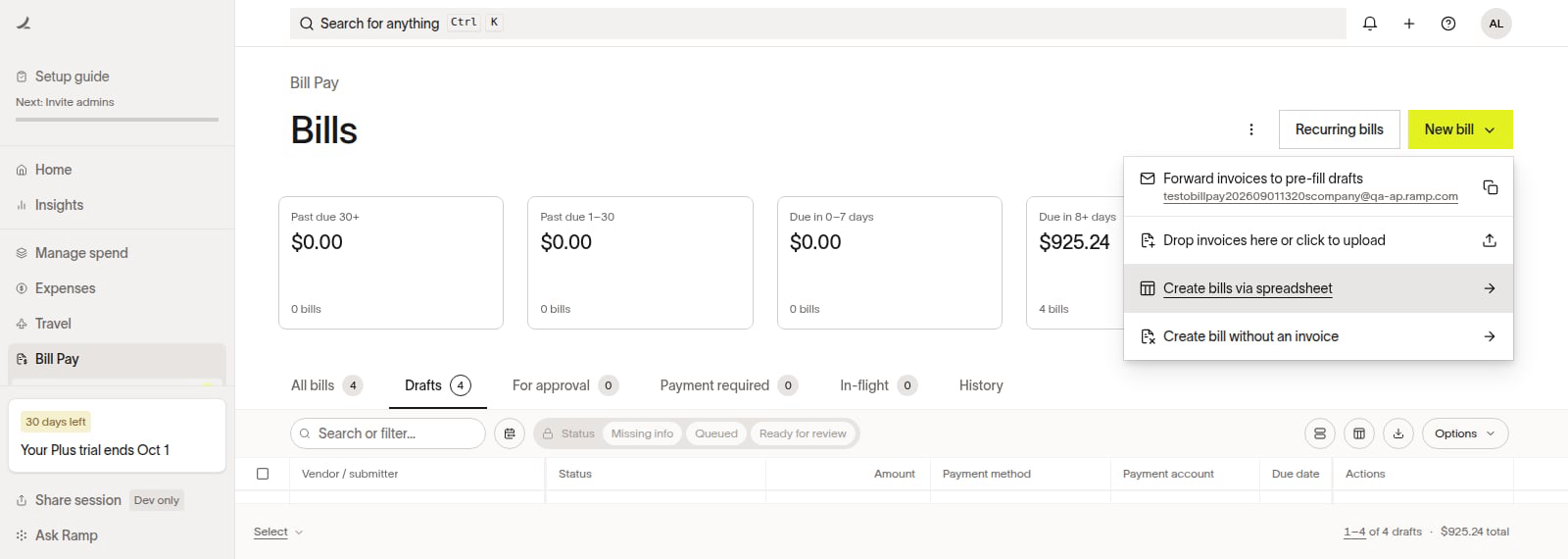1568x559 pixels.
Task: Open the Options dropdown
Action: click(1465, 433)
